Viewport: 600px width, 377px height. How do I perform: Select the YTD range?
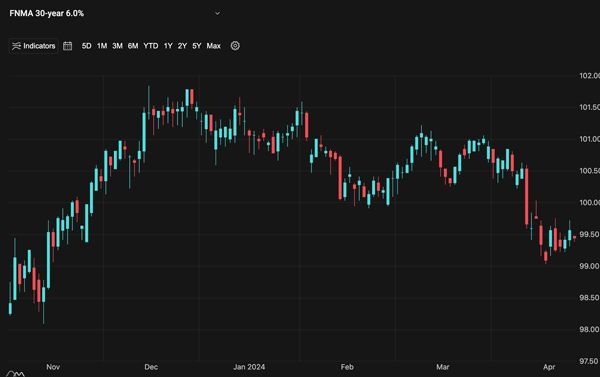151,46
